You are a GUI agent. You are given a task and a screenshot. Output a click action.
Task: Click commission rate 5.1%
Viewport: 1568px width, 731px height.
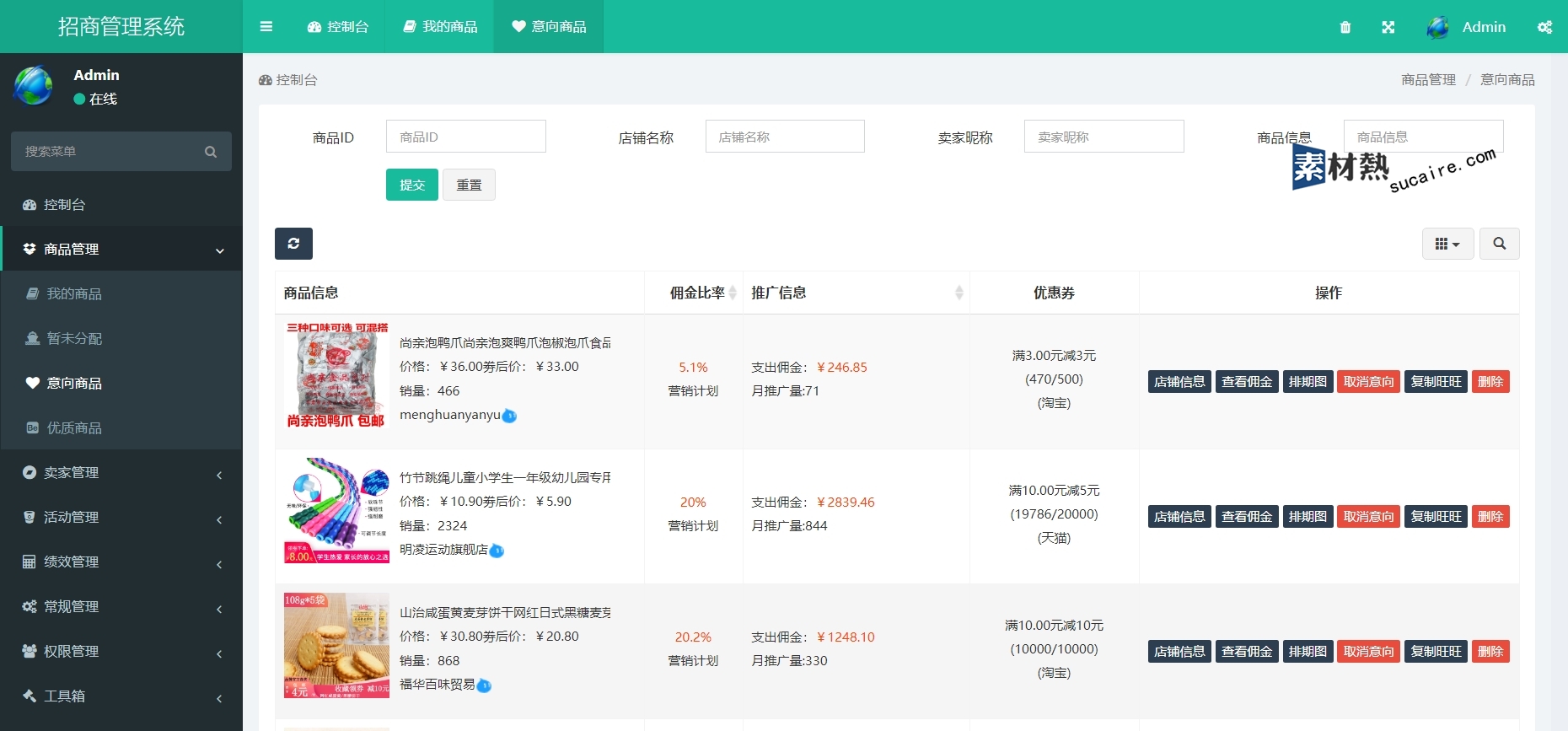(x=693, y=367)
